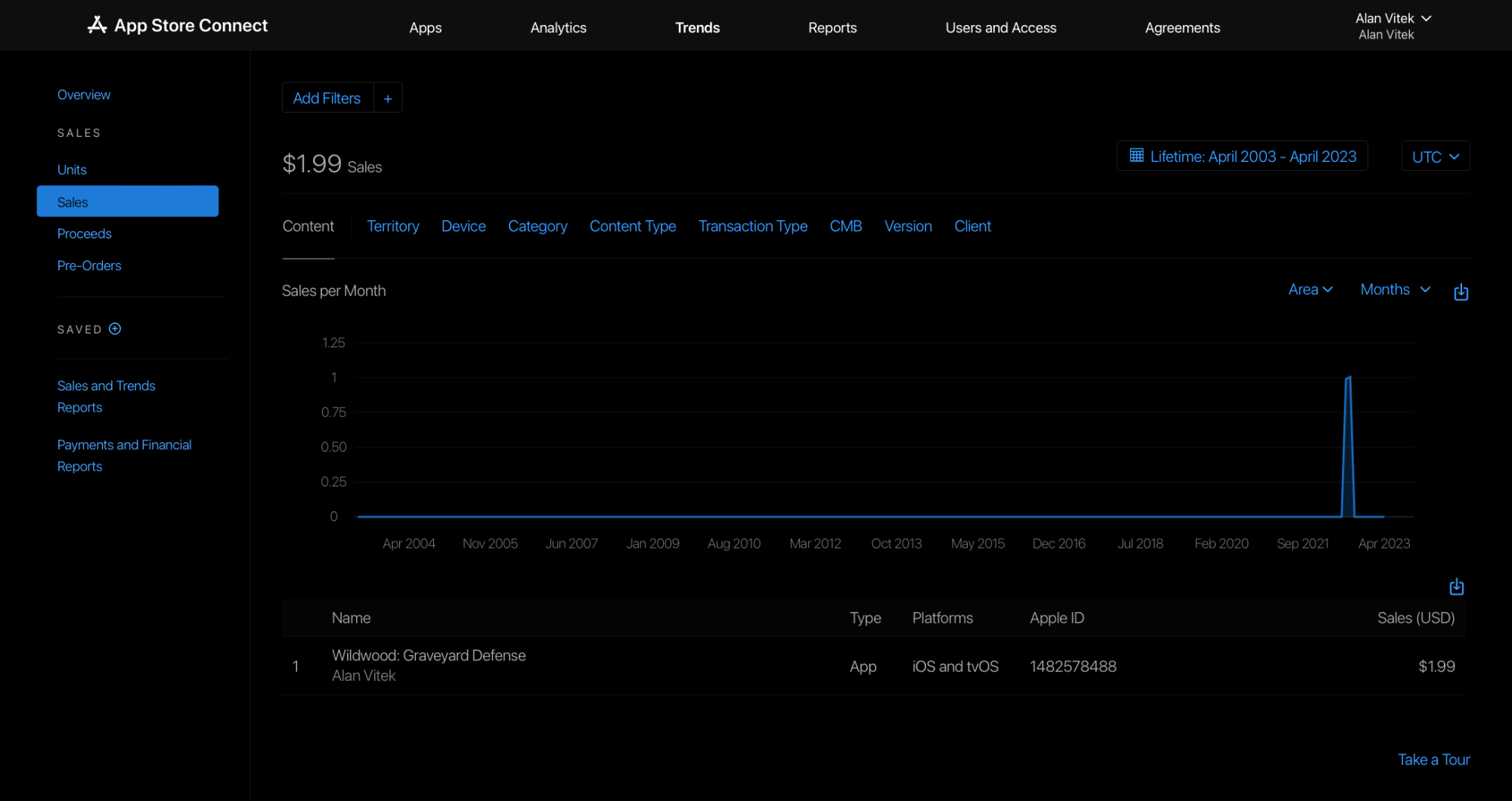Switch to the Client tab
The height and width of the screenshot is (801, 1512).
click(x=972, y=226)
